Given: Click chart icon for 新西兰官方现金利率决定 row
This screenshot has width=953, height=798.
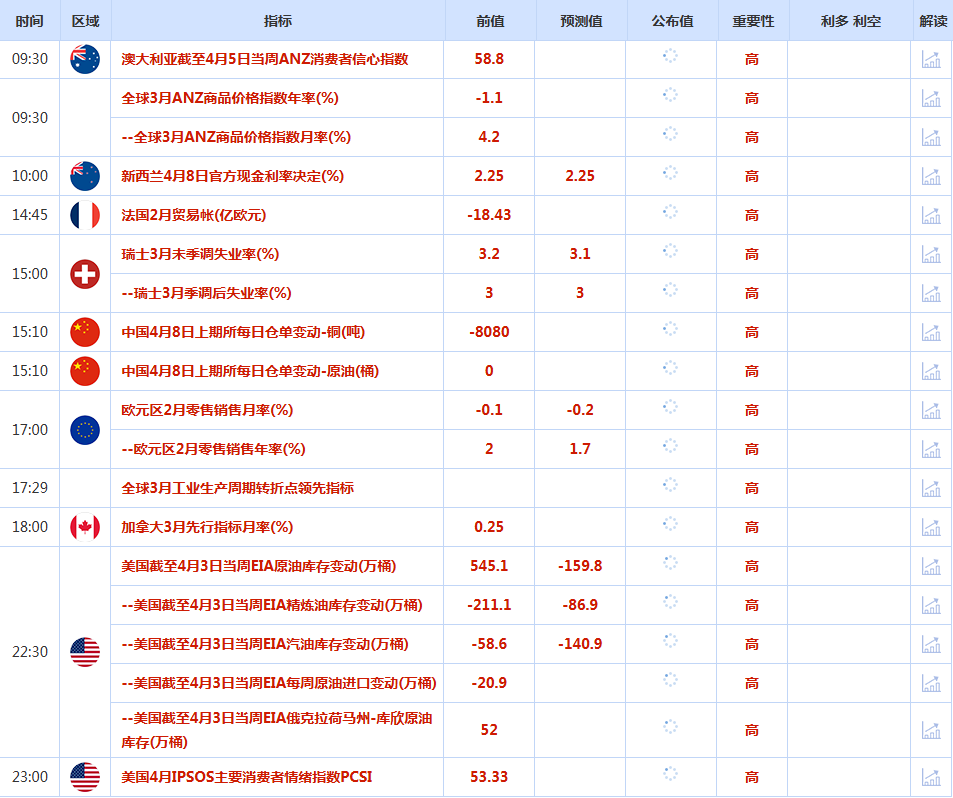Looking at the screenshot, I should pyautogui.click(x=931, y=176).
